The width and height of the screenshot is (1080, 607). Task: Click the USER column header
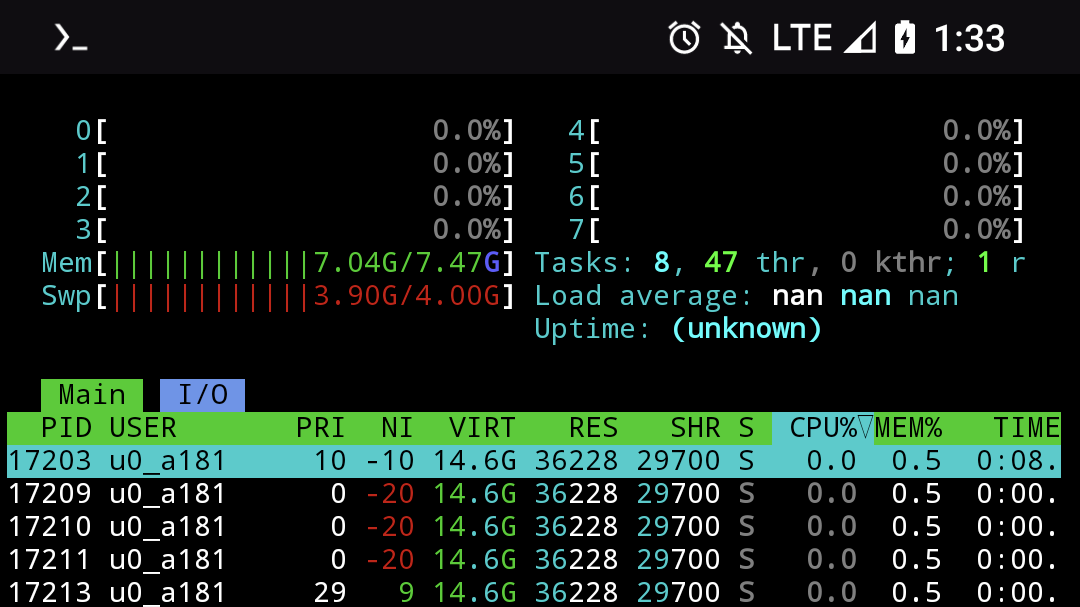point(143,428)
